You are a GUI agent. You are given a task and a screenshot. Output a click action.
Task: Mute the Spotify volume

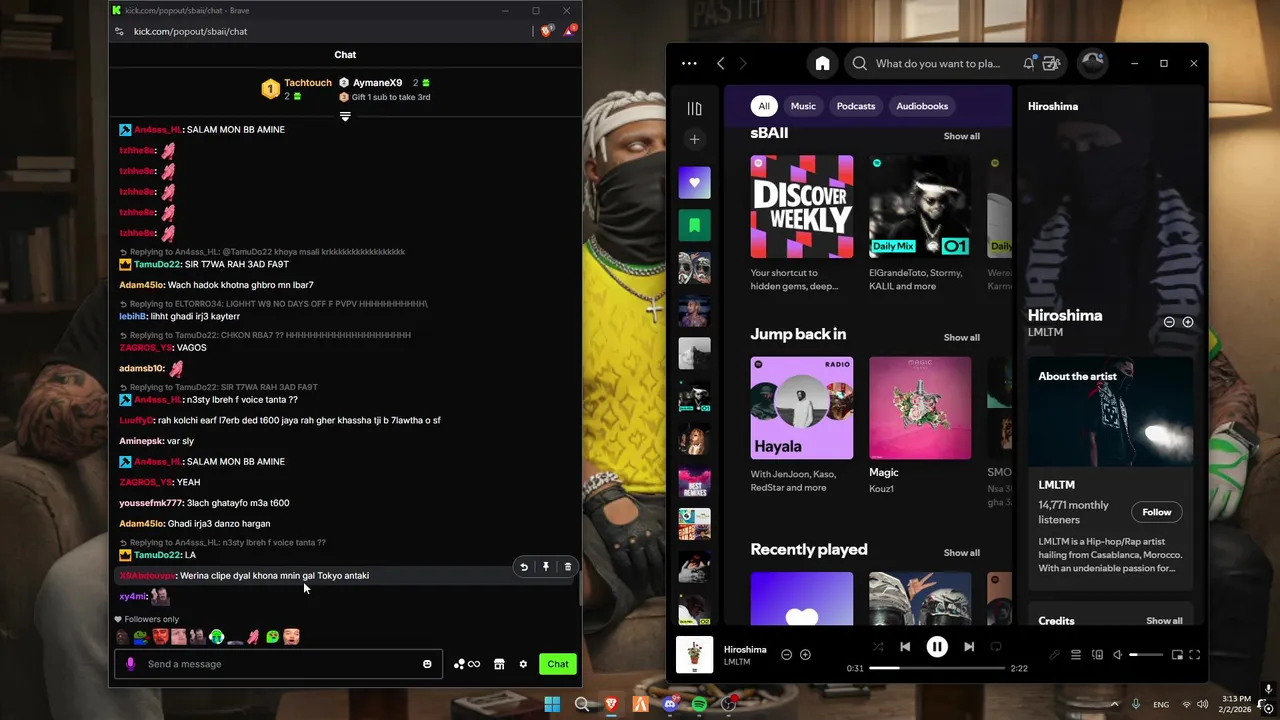(1118, 655)
